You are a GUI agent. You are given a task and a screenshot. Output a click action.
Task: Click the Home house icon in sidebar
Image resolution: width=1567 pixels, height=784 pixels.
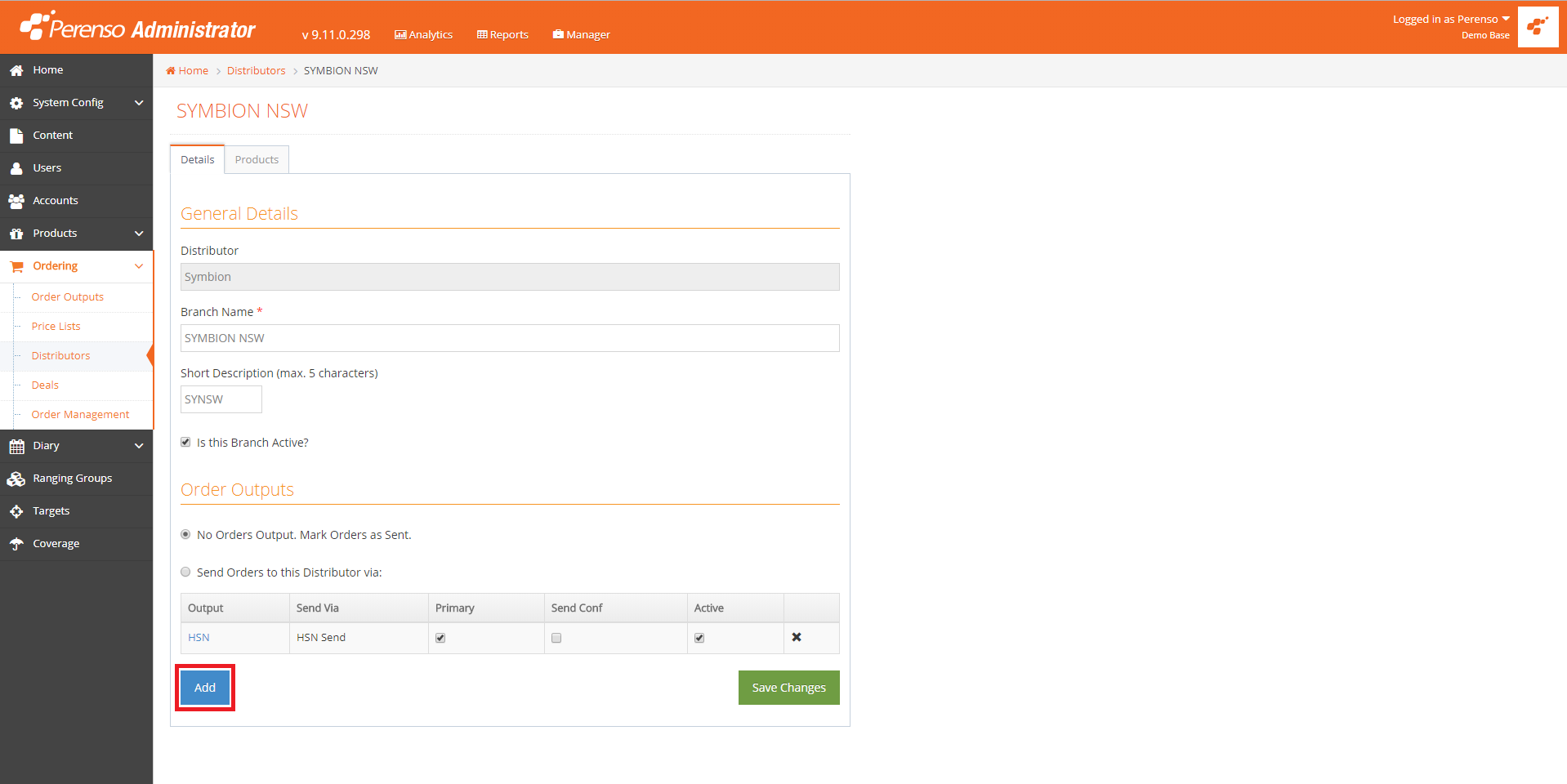[16, 70]
